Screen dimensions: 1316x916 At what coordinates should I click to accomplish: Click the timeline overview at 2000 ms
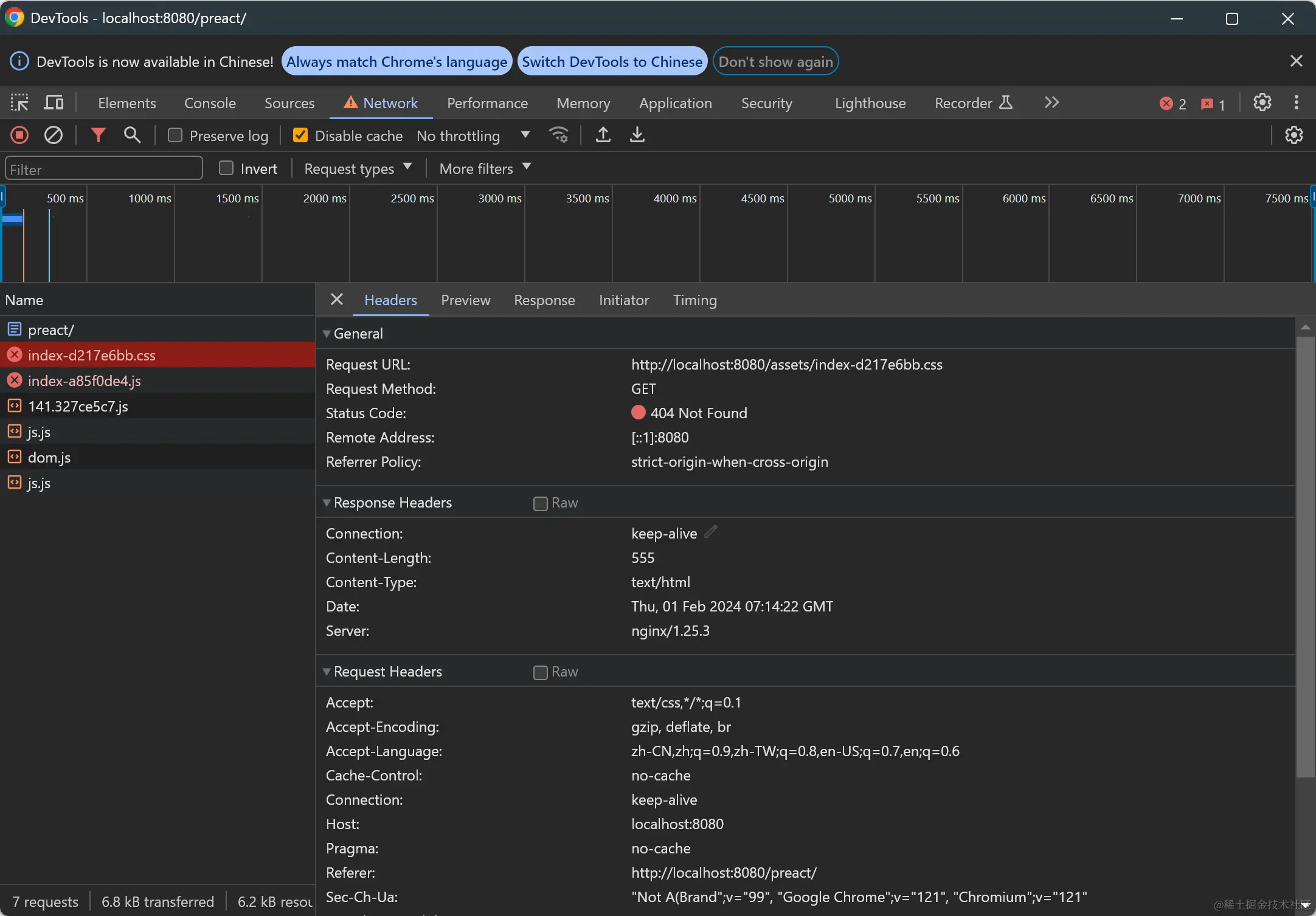coord(350,234)
